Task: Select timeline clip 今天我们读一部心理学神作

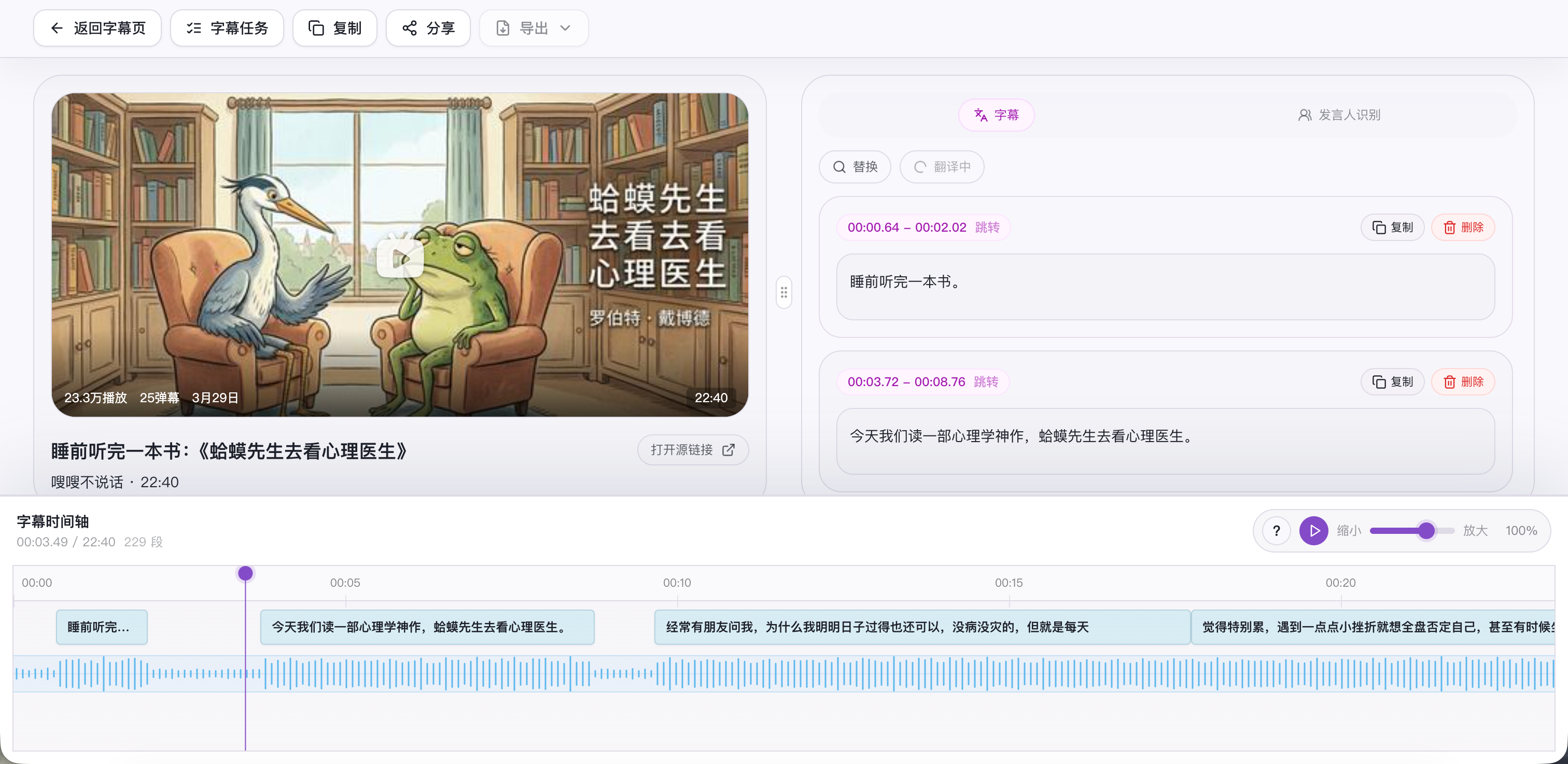Action: point(427,627)
